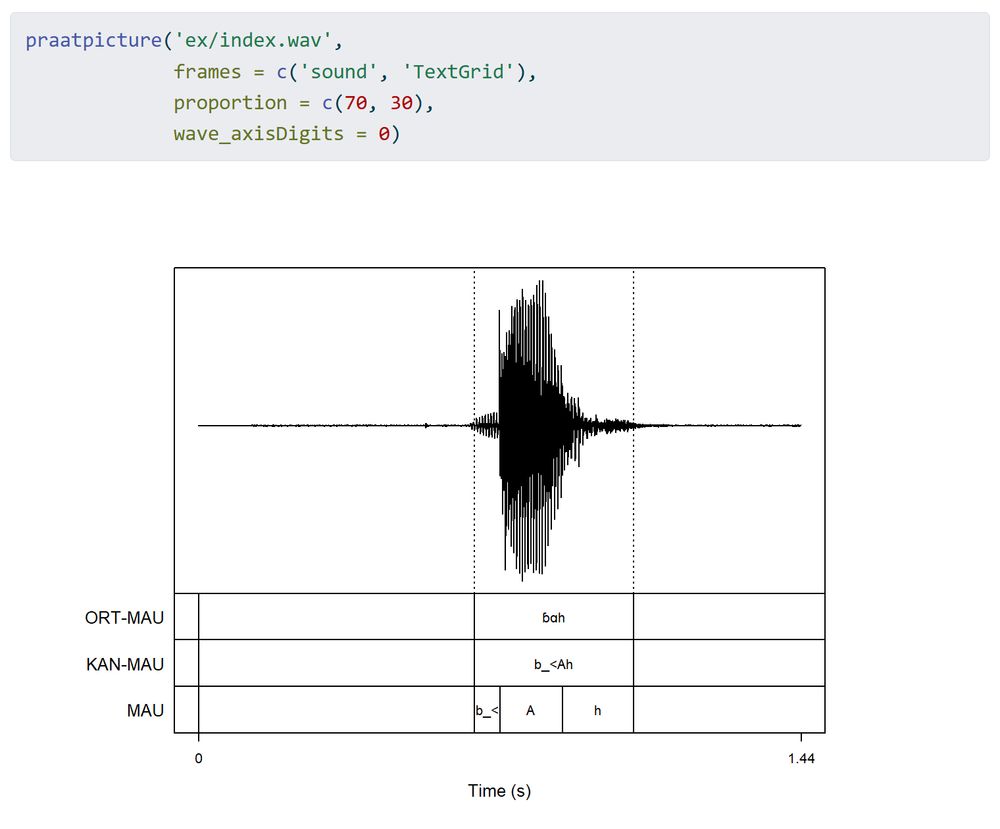Click the 'bah' interval in ORT-MAU tier
Viewport: 1000px width, 829px height.
(x=554, y=617)
